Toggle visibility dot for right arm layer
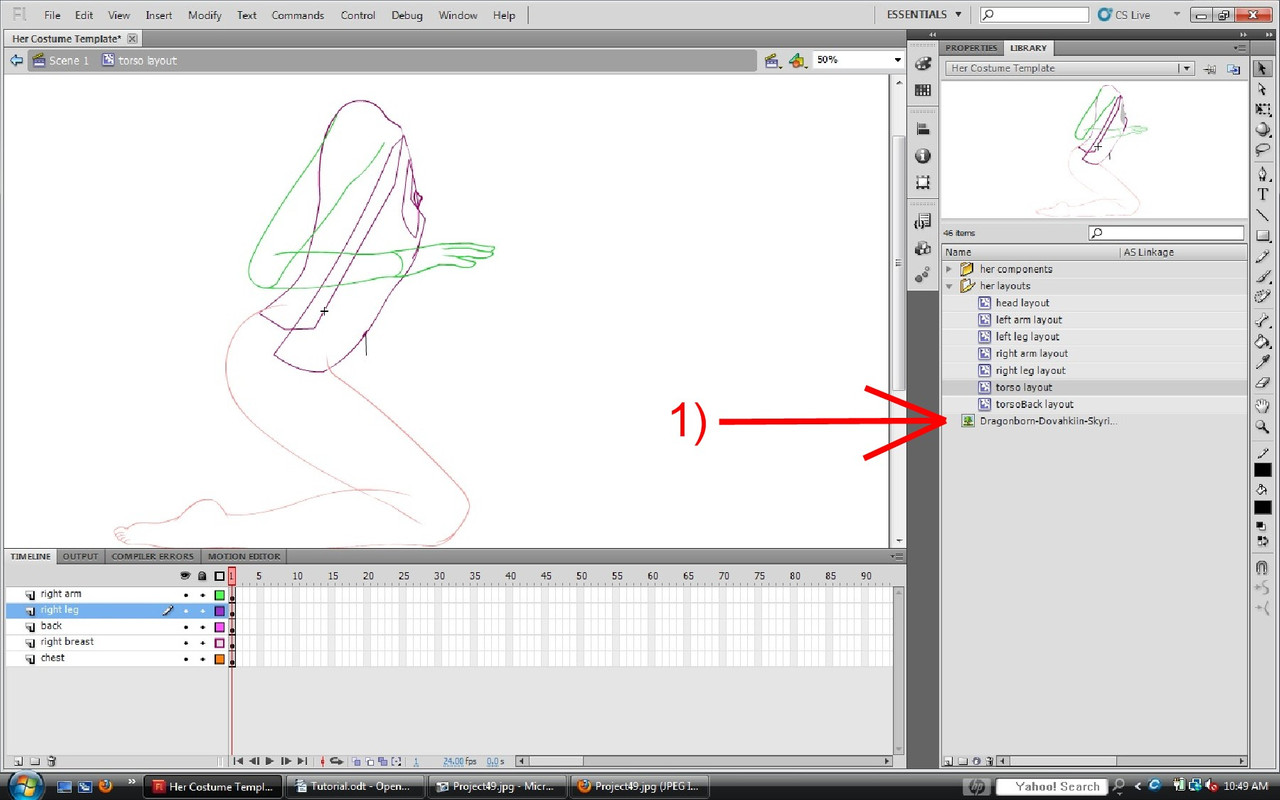 [185, 595]
